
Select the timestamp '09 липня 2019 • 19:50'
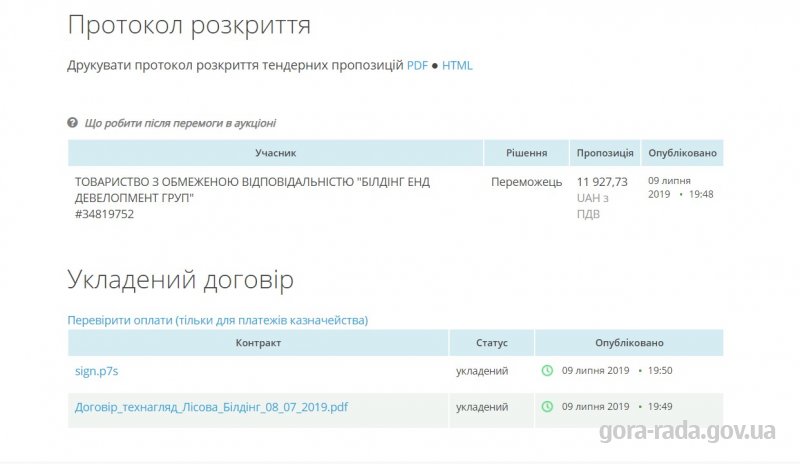click(x=617, y=371)
